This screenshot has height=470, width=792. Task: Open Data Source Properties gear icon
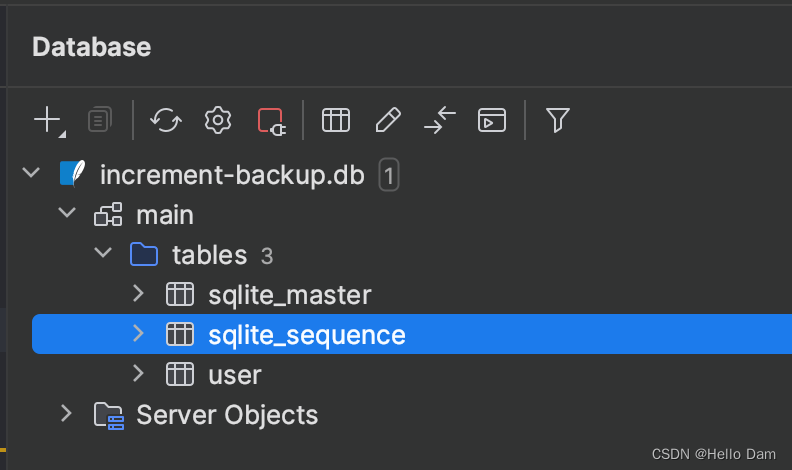218,120
